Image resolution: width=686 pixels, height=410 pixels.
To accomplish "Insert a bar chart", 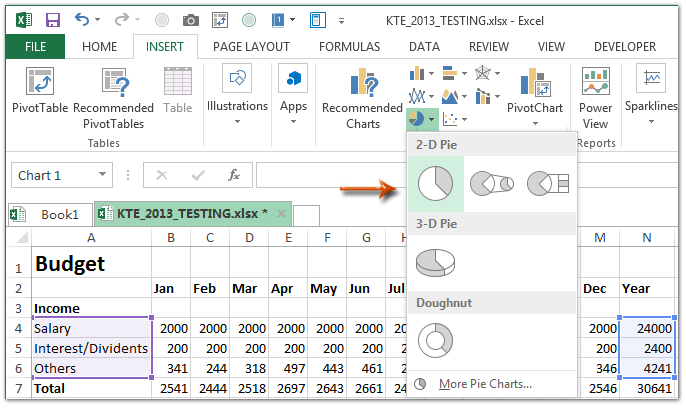I will (449, 73).
